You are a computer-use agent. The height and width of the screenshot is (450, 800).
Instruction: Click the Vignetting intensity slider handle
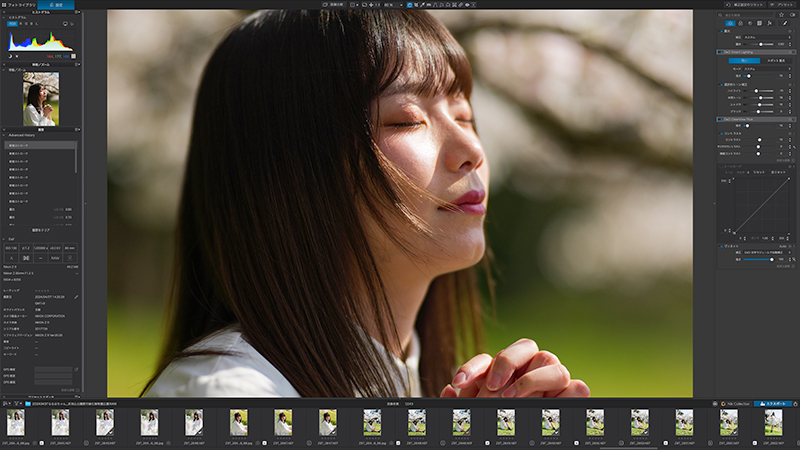tap(771, 259)
